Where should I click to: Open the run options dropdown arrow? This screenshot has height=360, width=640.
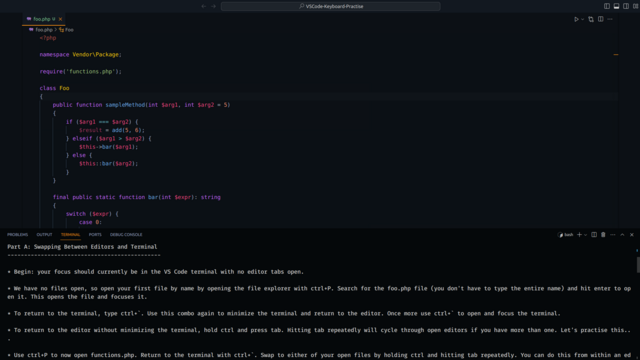(x=582, y=19)
